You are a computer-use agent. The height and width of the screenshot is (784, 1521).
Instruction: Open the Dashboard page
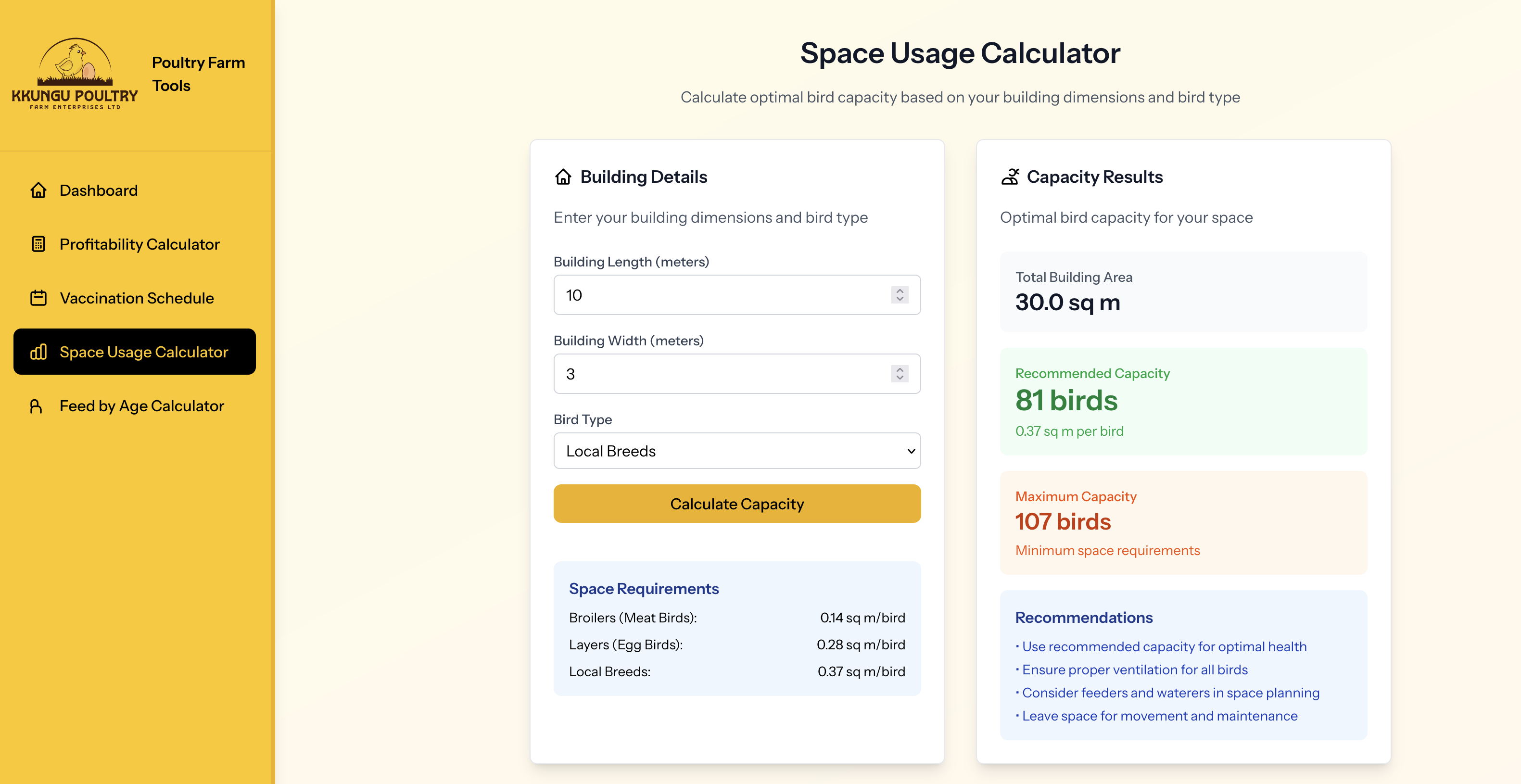click(x=99, y=190)
